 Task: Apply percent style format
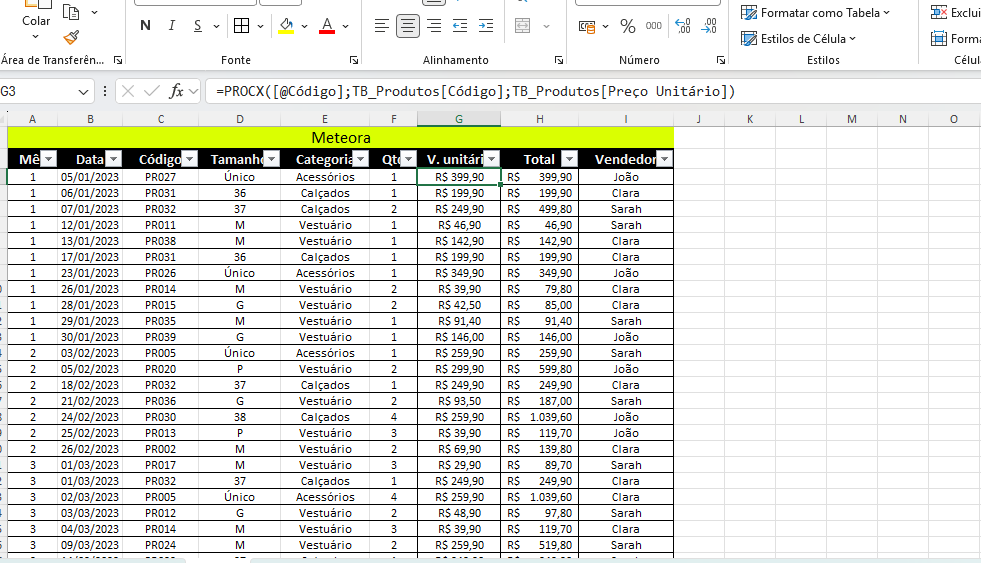coord(628,26)
